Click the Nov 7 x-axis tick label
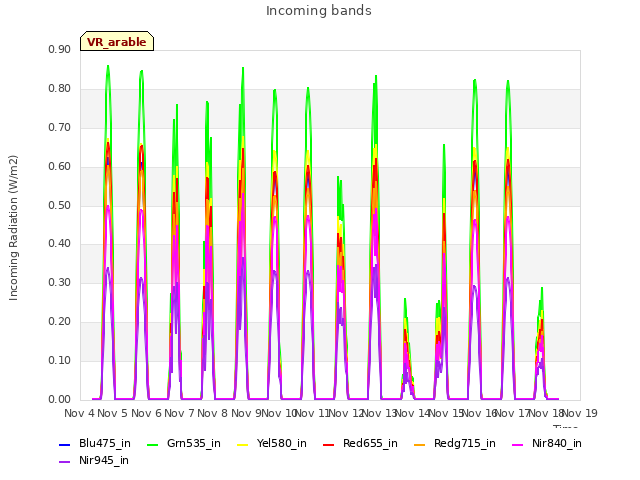The height and width of the screenshot is (480, 640). point(179,413)
